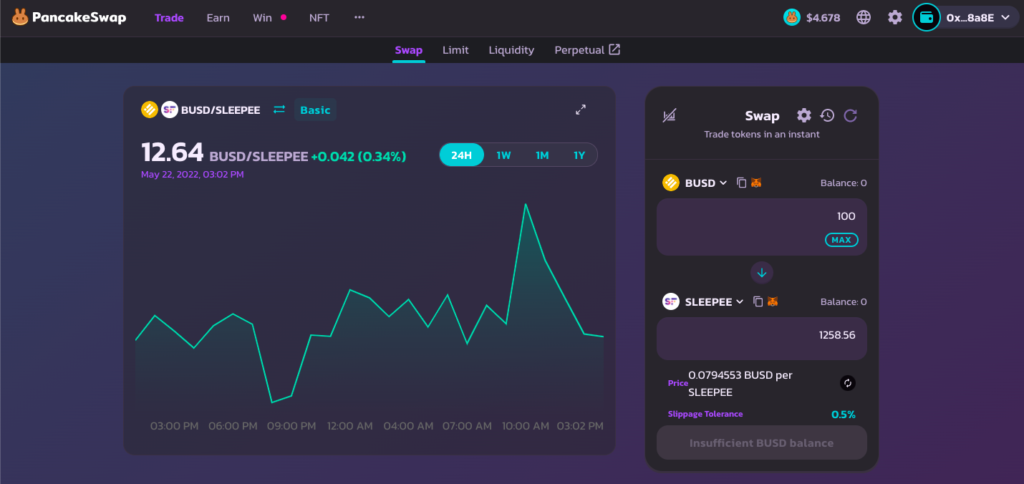The image size is (1024, 484).
Task: Open the Perpetual external link
Action: (x=587, y=50)
